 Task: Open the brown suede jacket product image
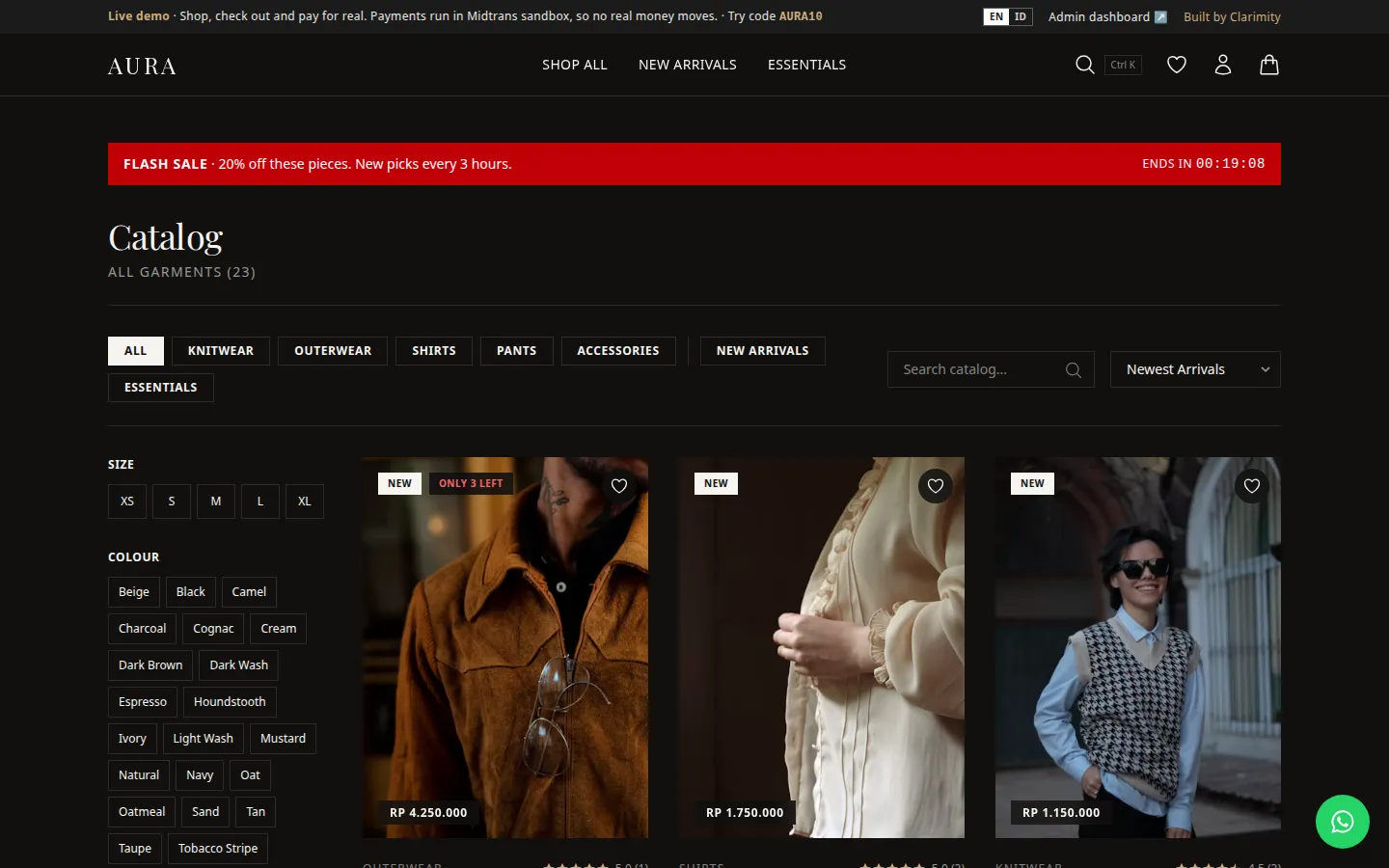505,647
